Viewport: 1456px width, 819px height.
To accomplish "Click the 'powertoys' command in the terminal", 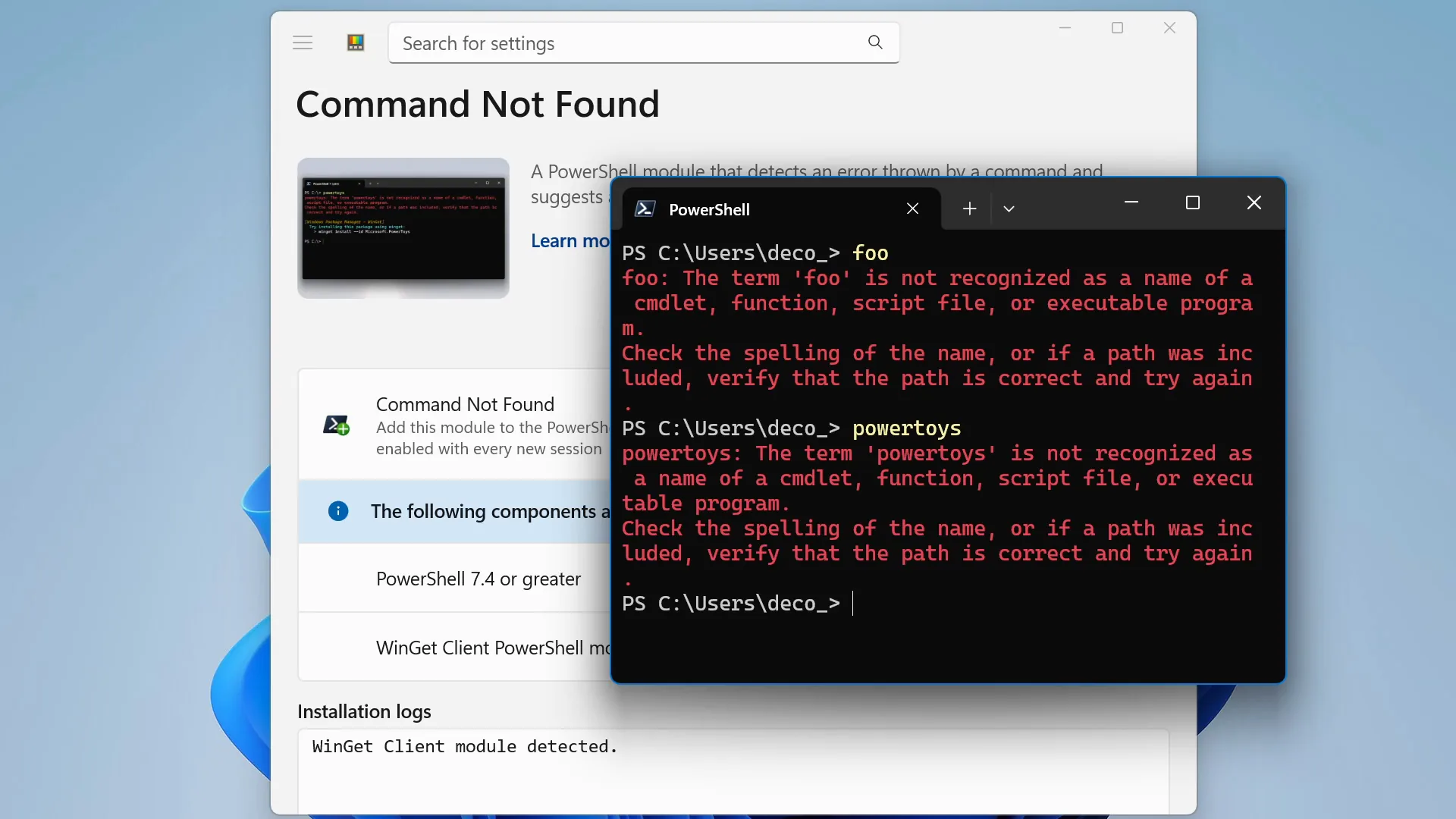I will 906,428.
